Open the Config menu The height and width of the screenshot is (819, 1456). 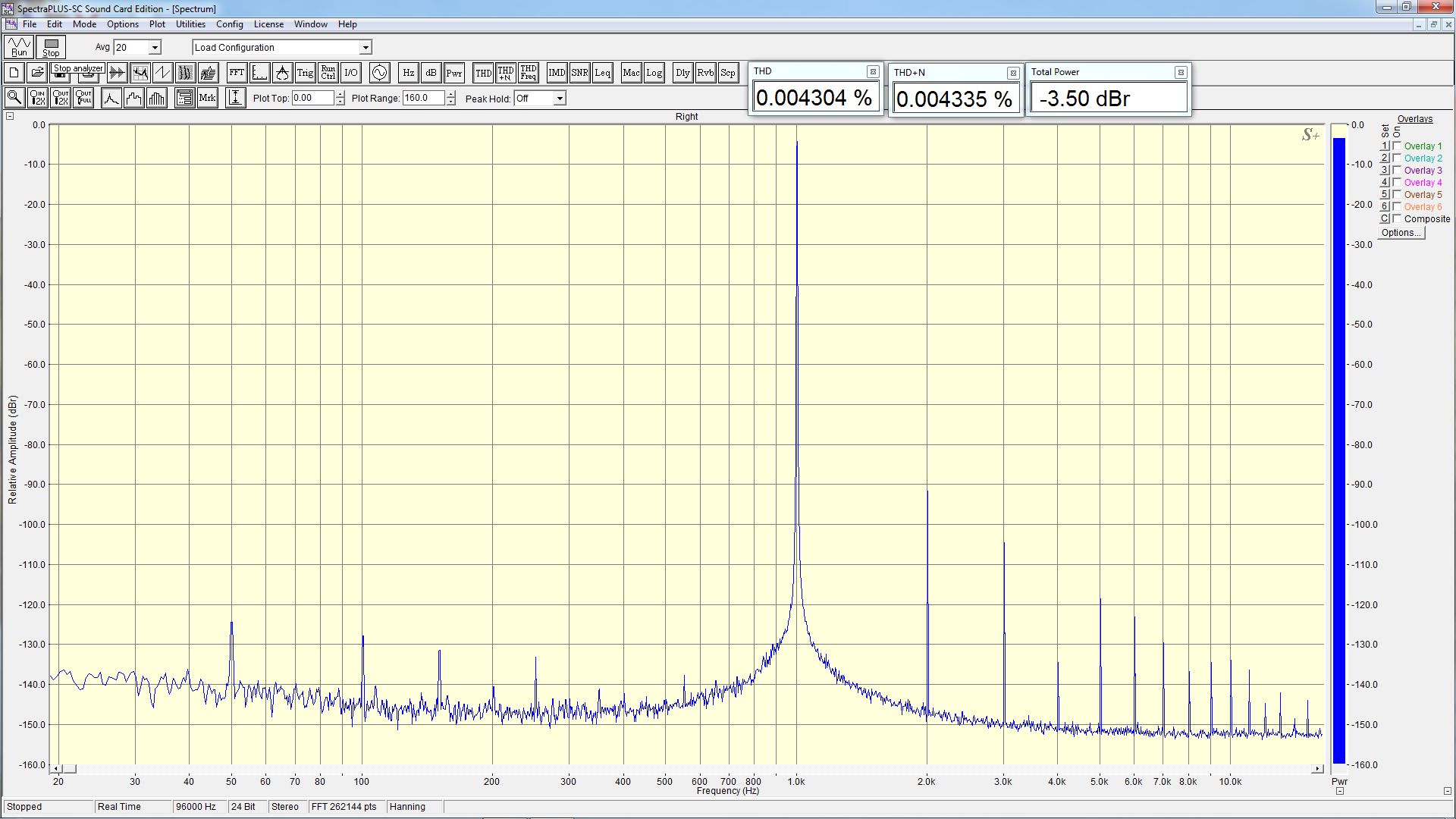click(230, 24)
